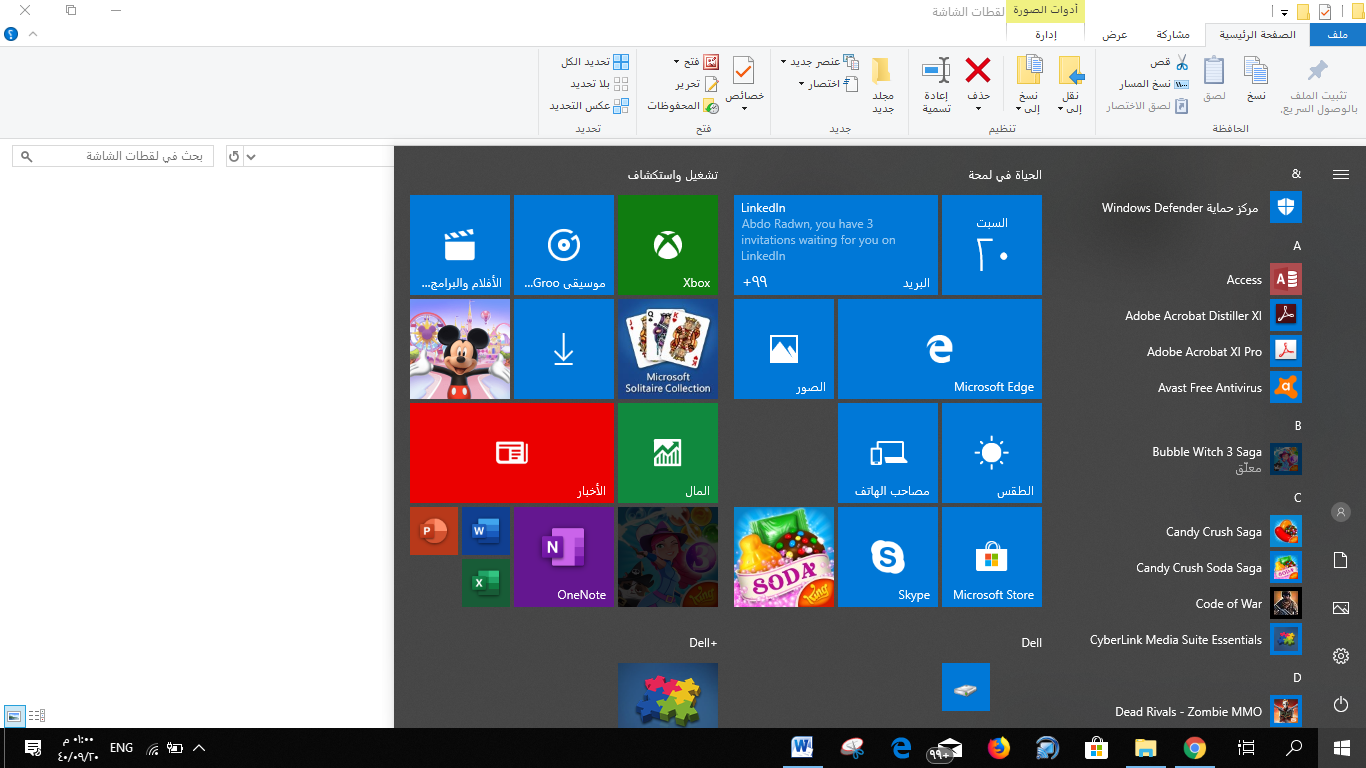
Task: Open Google Chrome from the taskbar
Action: tap(1194, 748)
